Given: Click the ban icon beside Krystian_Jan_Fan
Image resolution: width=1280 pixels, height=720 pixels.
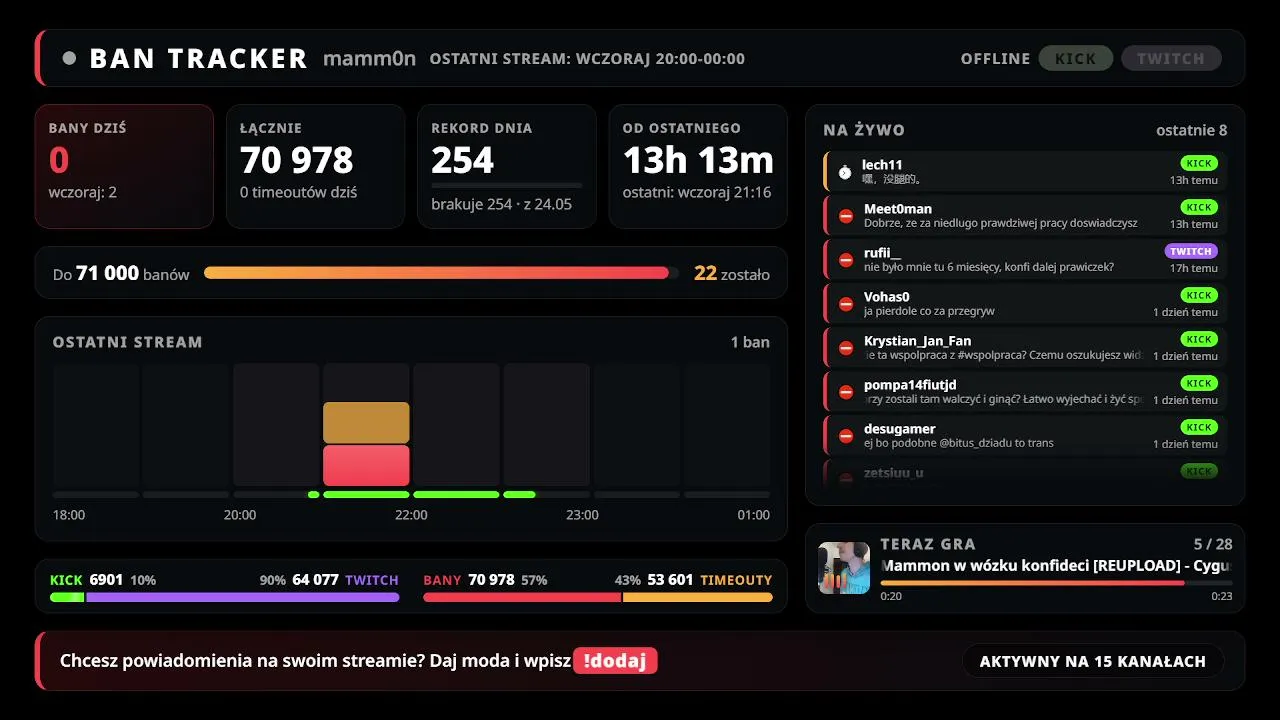Looking at the screenshot, I should (x=846, y=348).
